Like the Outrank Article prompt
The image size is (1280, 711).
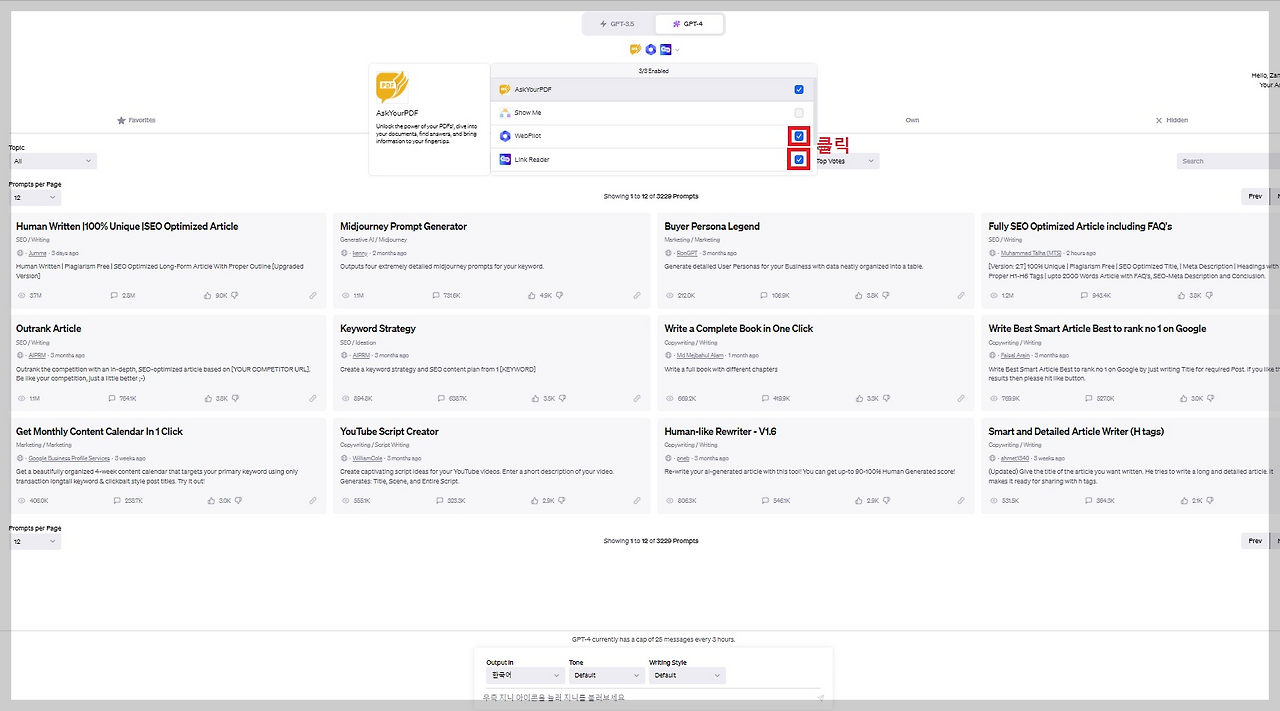[208, 398]
